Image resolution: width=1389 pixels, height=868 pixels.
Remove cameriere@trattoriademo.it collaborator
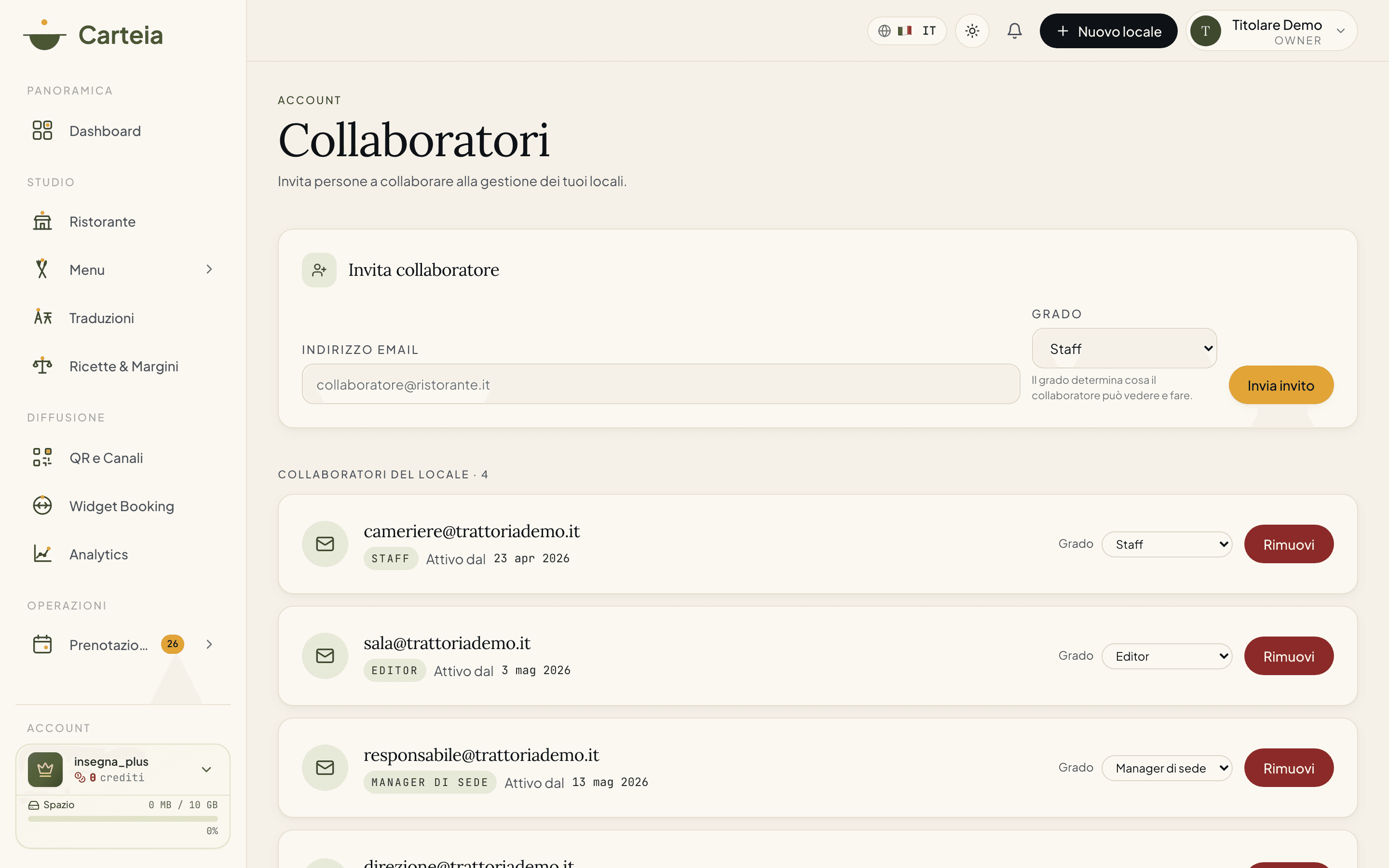click(x=1289, y=544)
